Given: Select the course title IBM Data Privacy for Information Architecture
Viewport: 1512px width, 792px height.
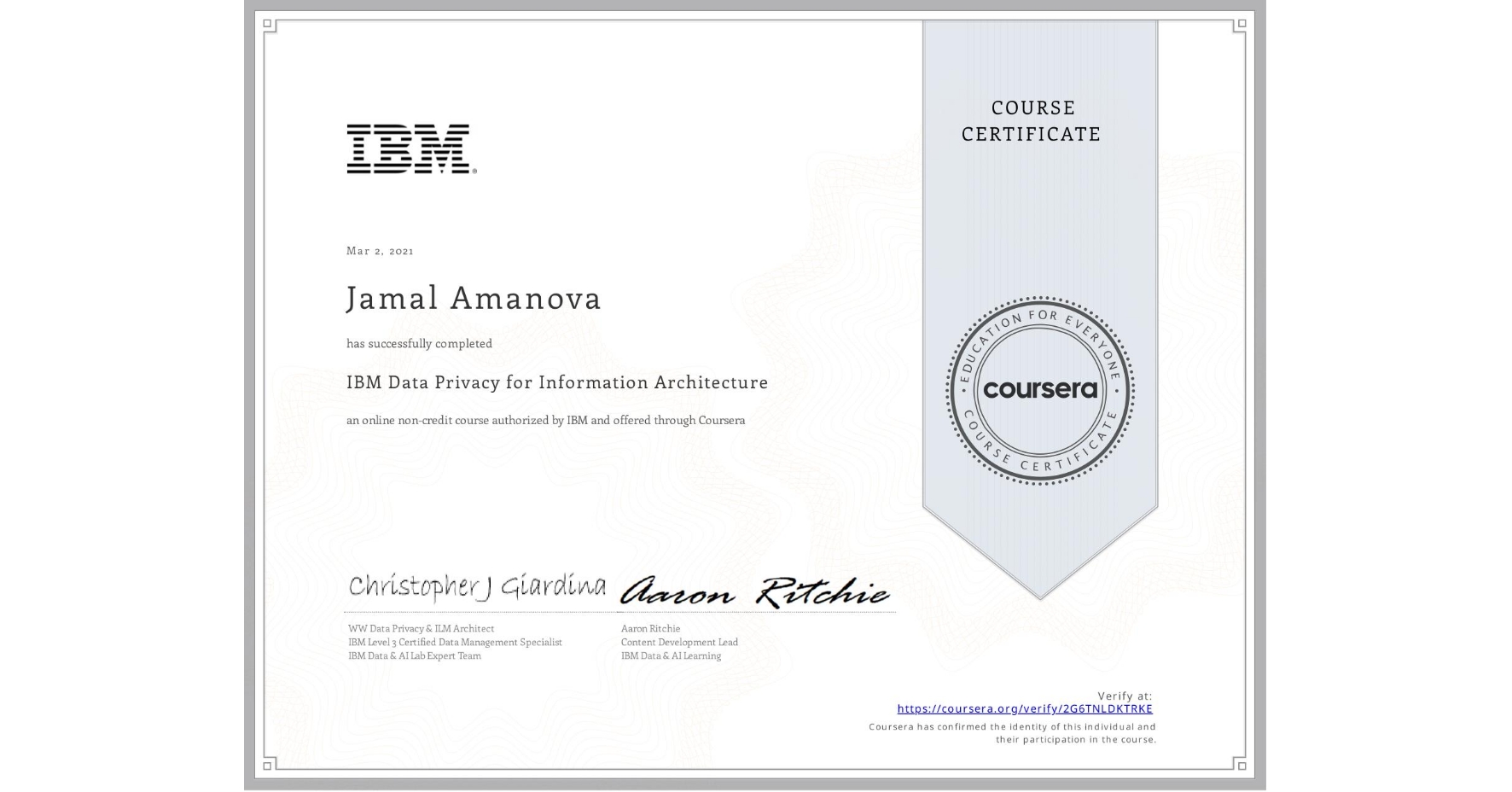Looking at the screenshot, I should (556, 383).
